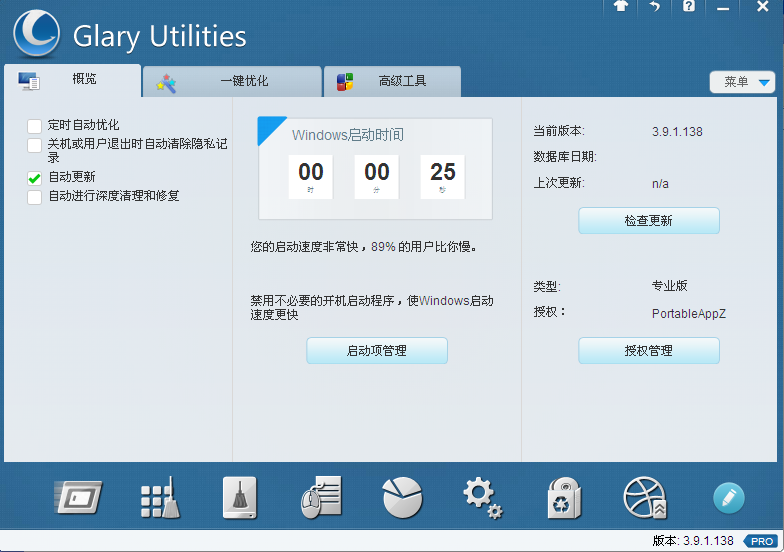Switch to the 高级工具 tab
Image resolution: width=784 pixels, height=552 pixels.
click(x=397, y=82)
